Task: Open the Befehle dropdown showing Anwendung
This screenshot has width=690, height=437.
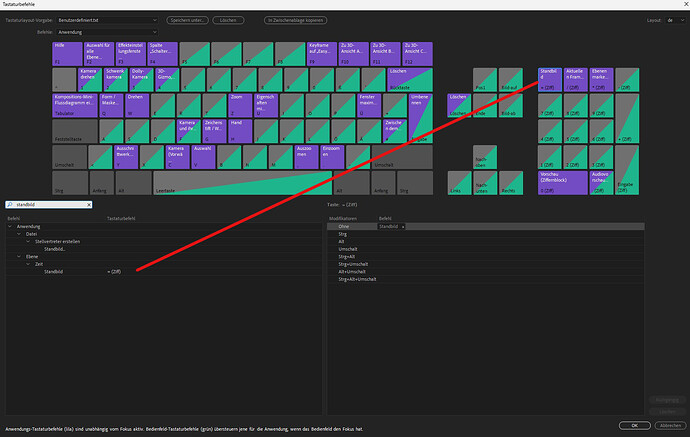Action: (x=107, y=32)
